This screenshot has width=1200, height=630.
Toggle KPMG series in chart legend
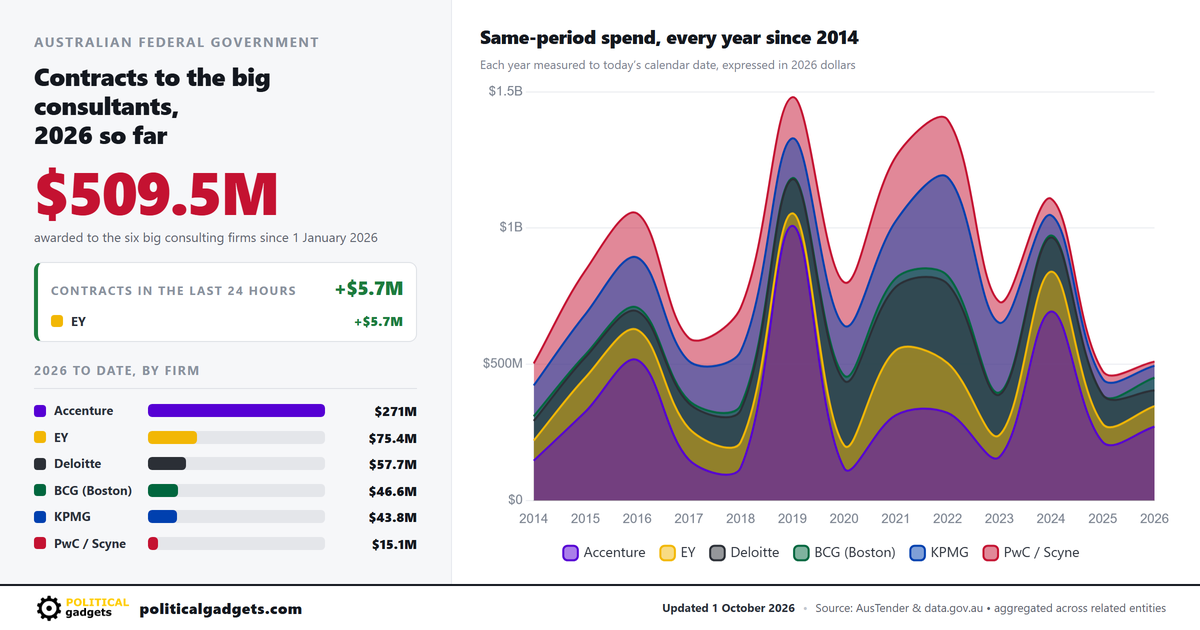tap(939, 552)
